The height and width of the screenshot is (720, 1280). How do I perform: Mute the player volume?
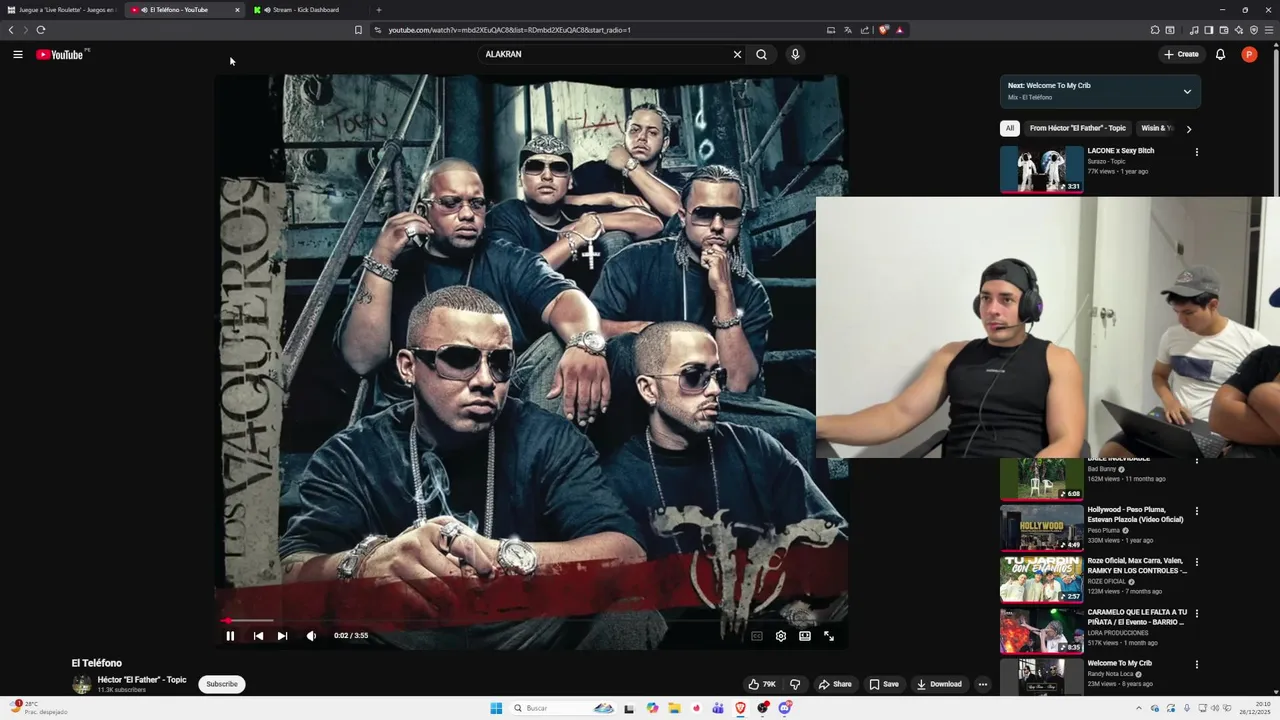[311, 636]
